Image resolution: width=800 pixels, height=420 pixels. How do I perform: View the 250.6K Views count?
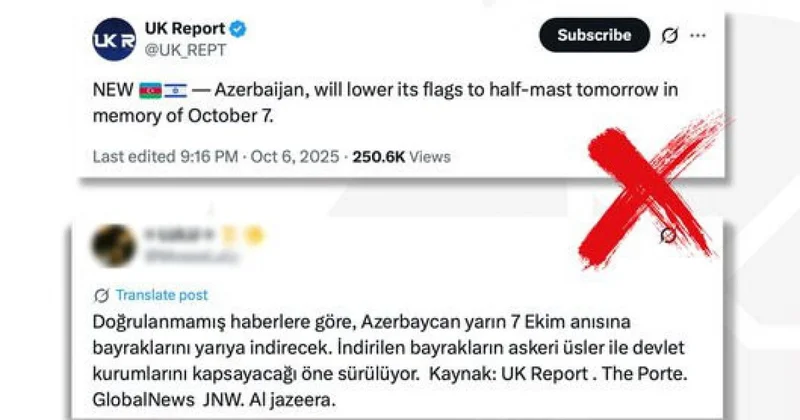402,157
